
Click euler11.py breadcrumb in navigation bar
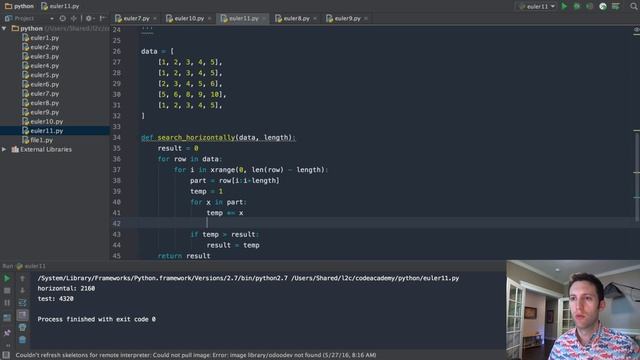click(60, 6)
